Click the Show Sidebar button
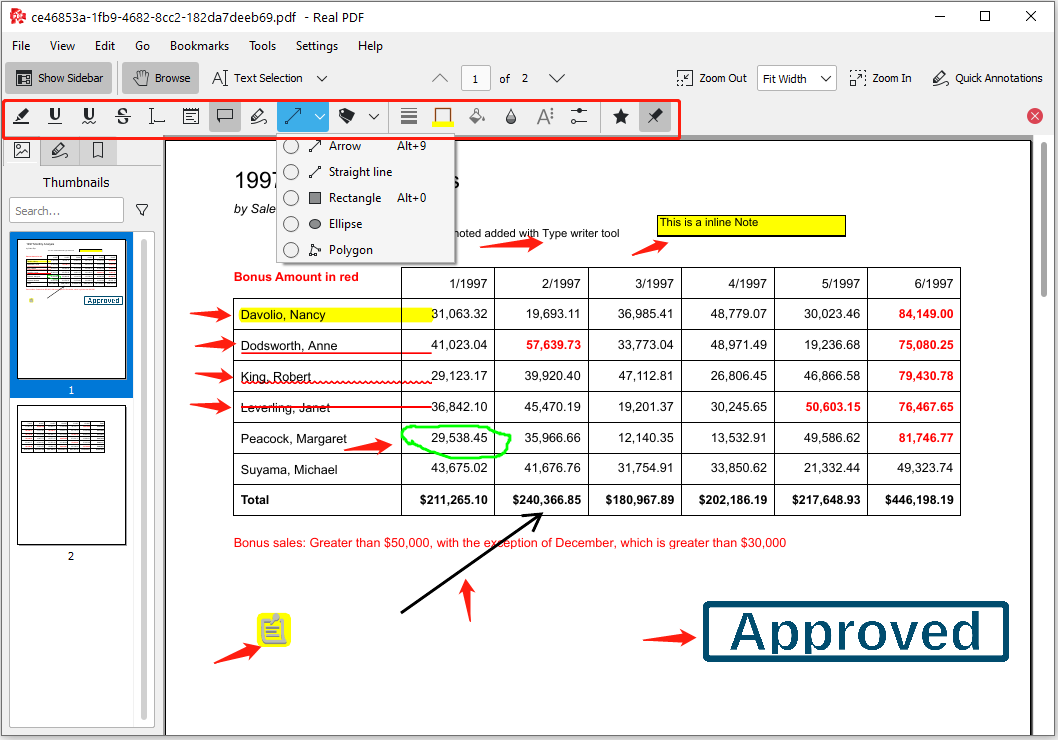Viewport: 1058px width, 740px height. (x=57, y=78)
